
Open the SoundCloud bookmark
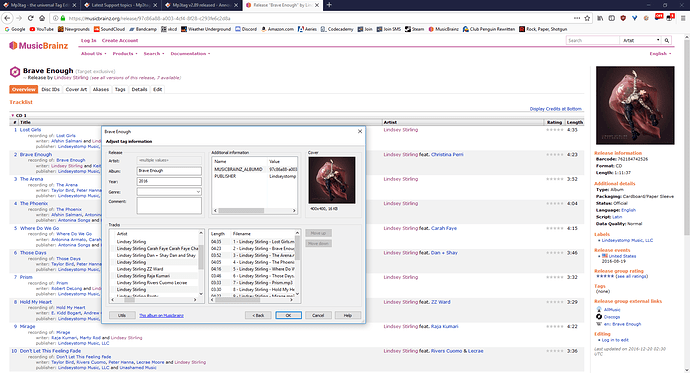point(110,29)
